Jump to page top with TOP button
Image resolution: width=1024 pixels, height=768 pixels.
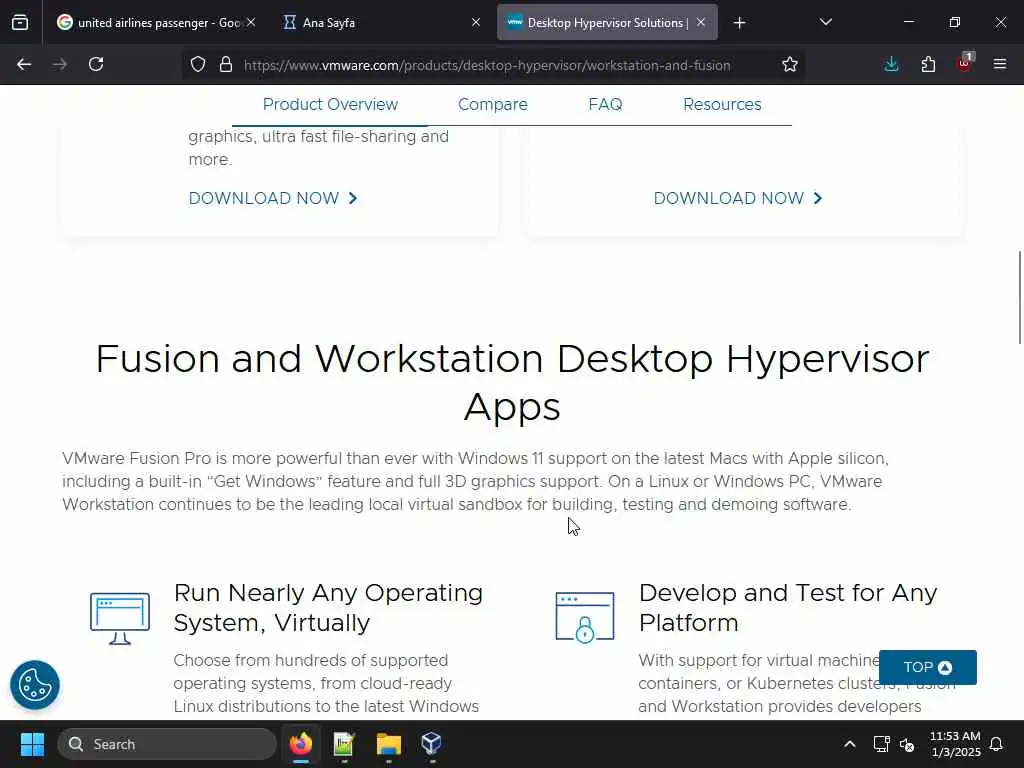coord(927,667)
